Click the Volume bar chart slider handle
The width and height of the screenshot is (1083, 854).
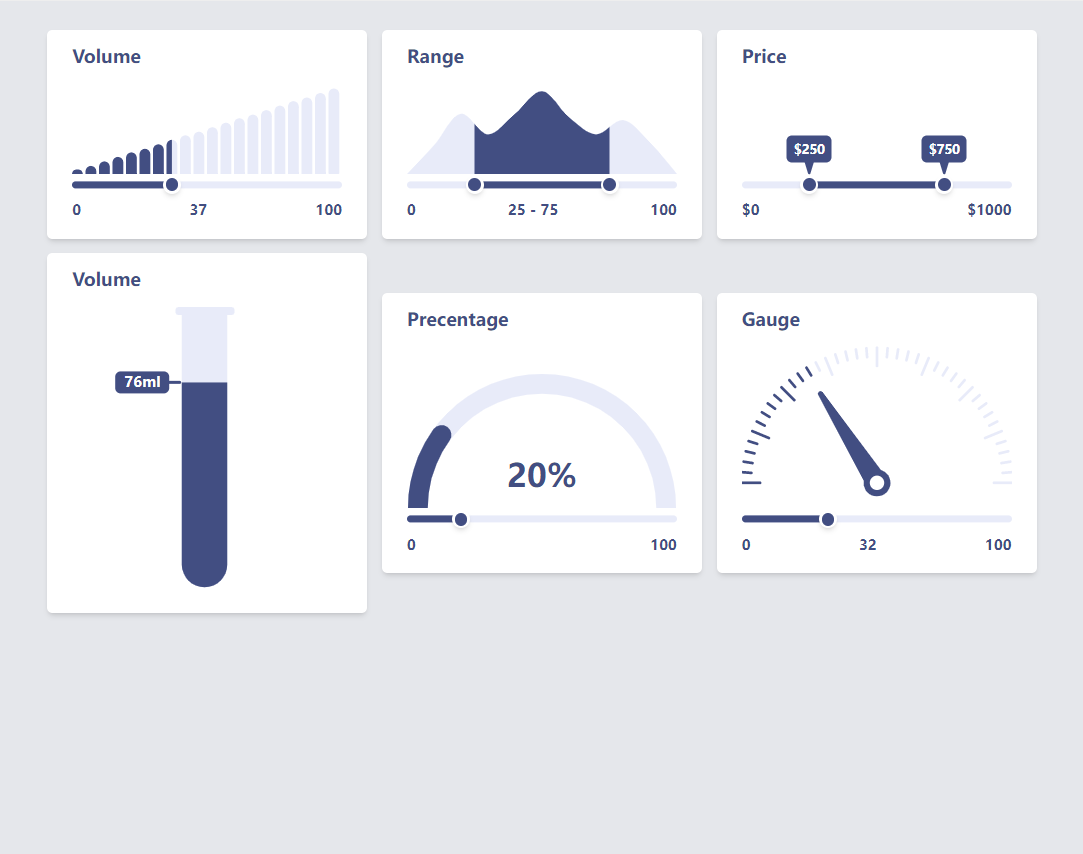pyautogui.click(x=172, y=184)
